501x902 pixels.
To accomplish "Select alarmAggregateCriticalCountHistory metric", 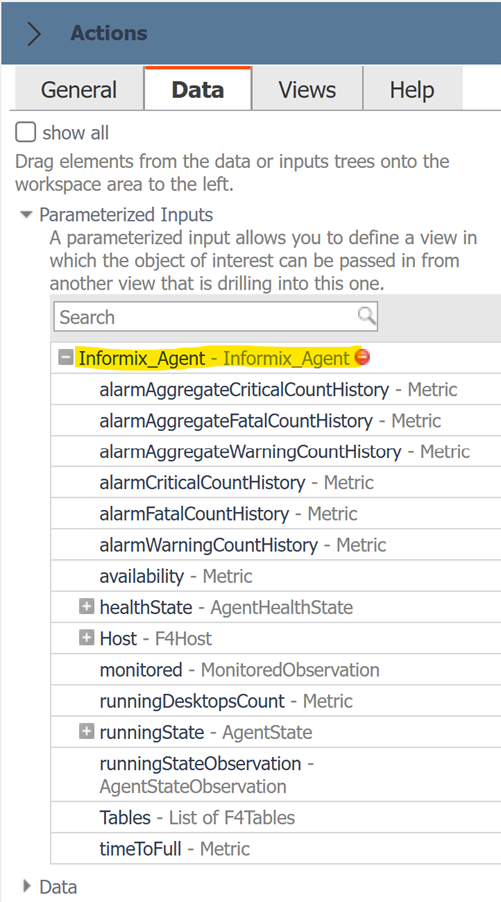I will point(278,389).
